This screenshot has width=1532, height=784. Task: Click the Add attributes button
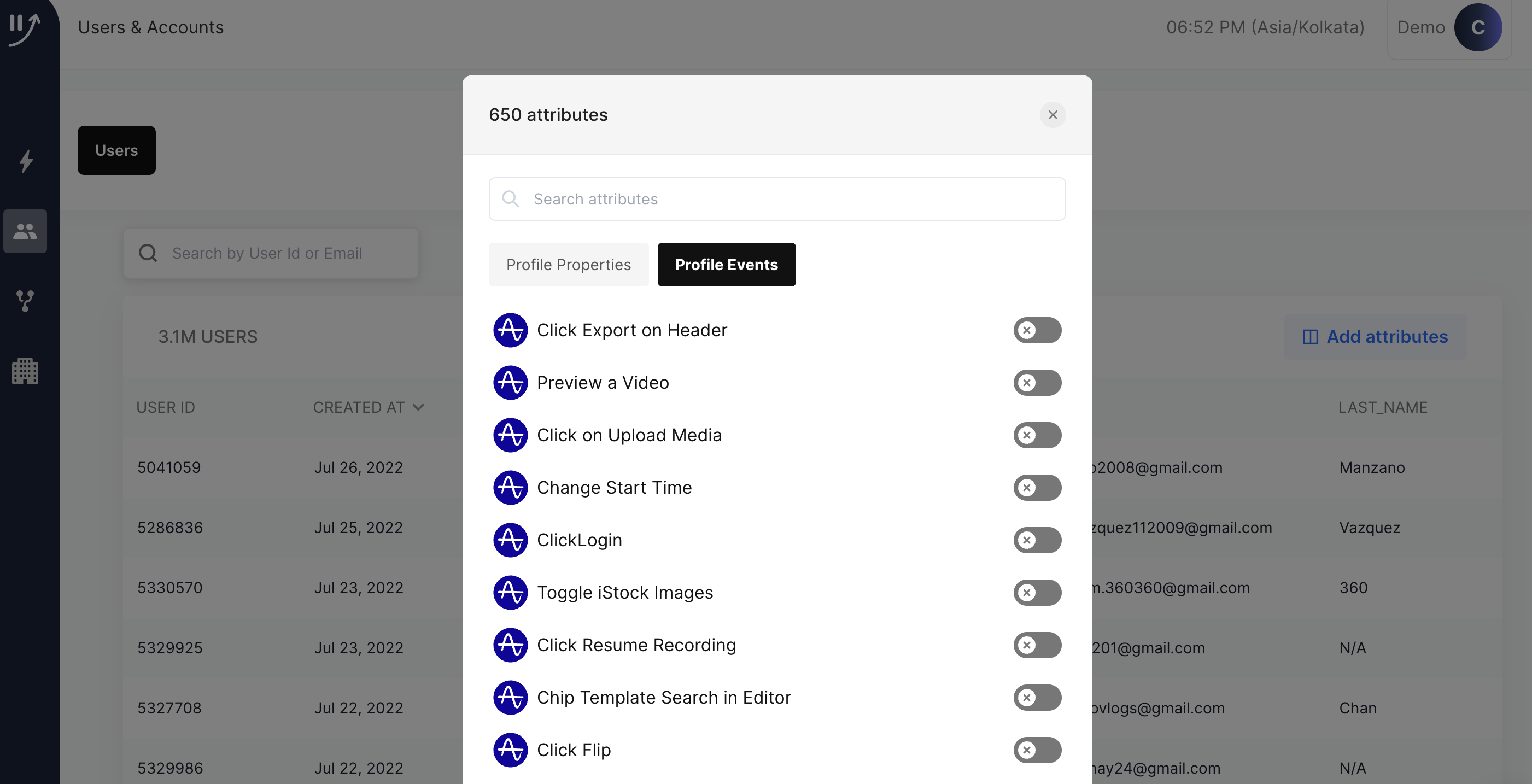click(x=1375, y=337)
